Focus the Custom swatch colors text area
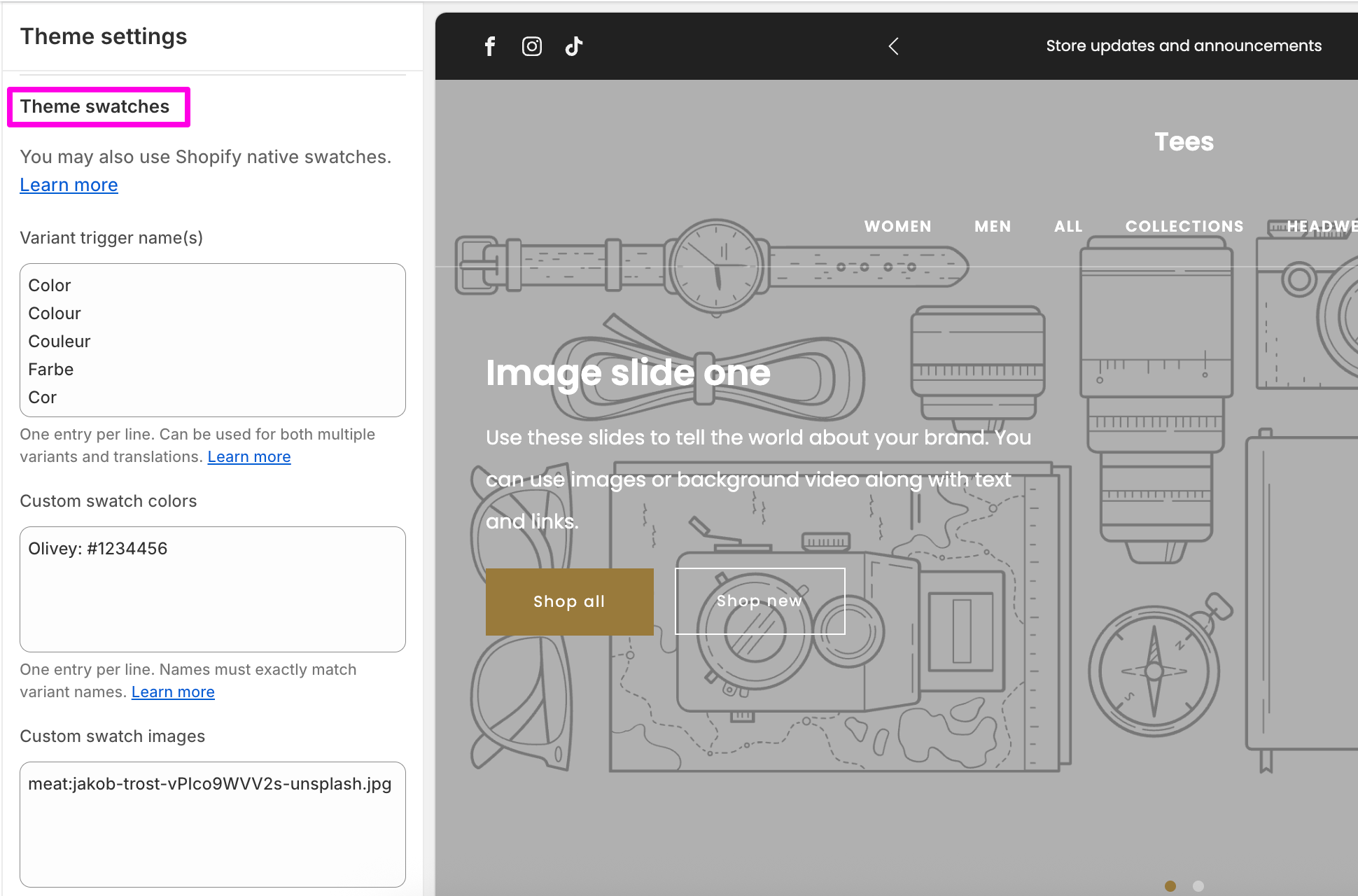The image size is (1358, 896). 213,589
